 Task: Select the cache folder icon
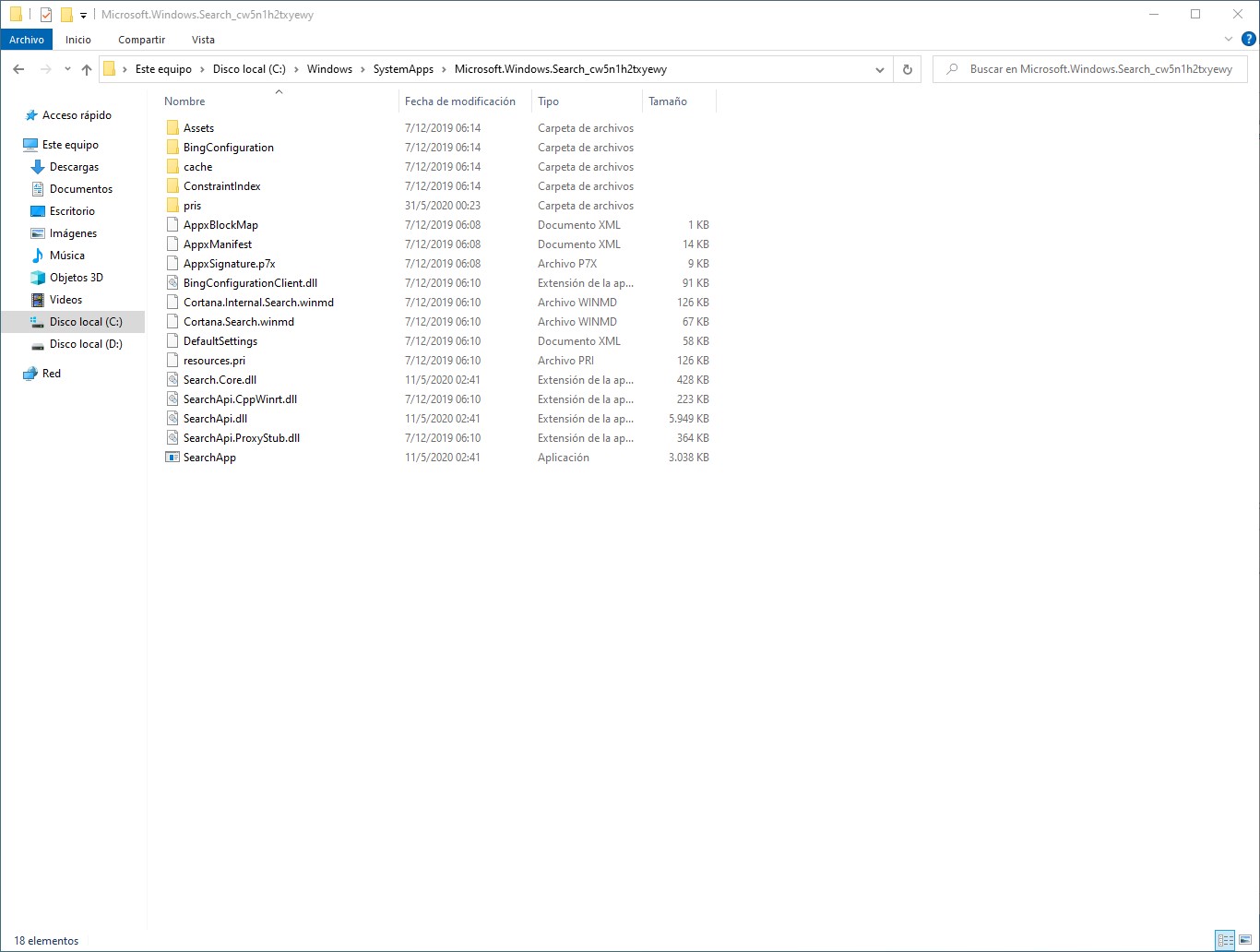click(x=172, y=167)
